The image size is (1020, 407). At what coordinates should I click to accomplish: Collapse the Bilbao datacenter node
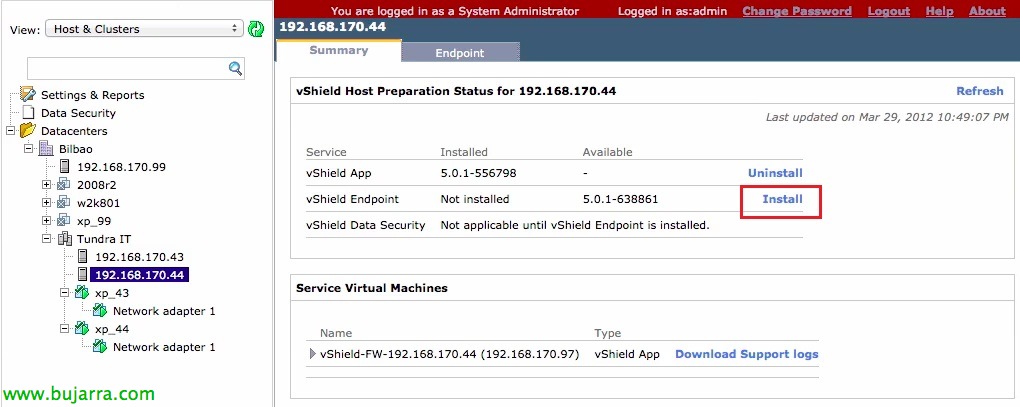tap(29, 148)
